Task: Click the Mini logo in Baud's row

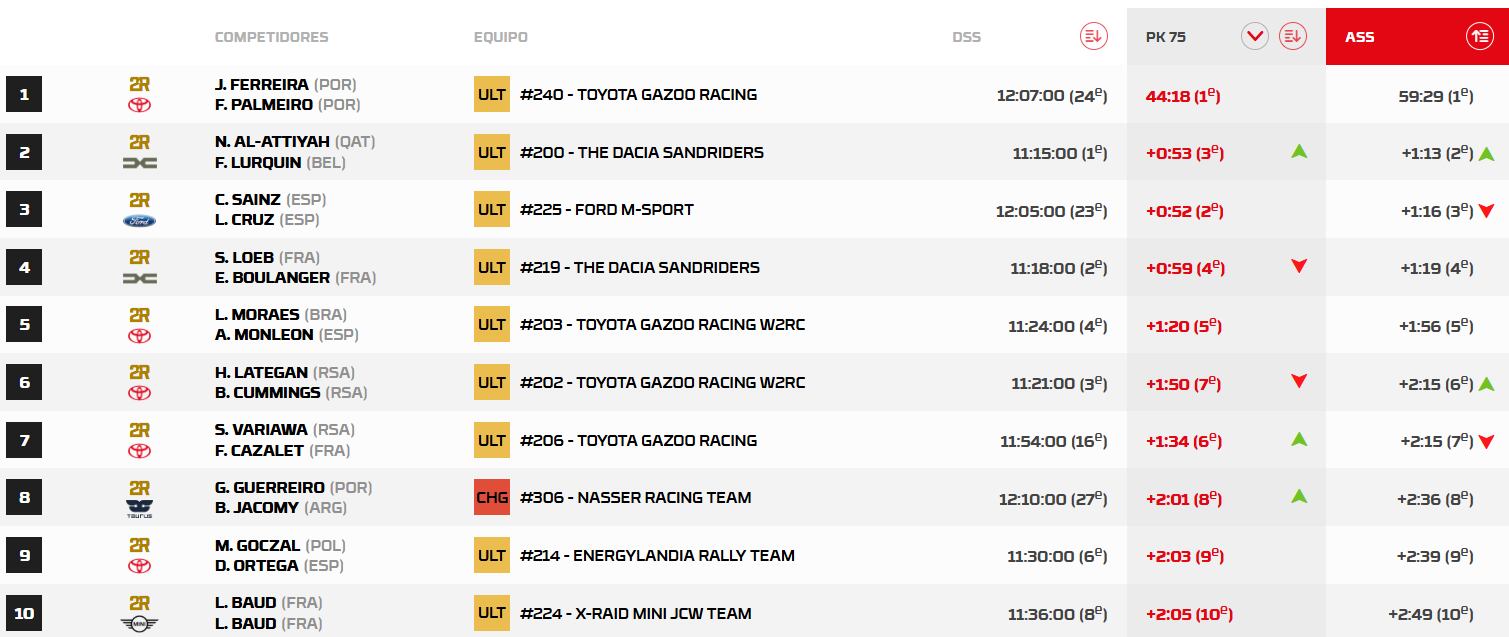Action: [x=139, y=624]
